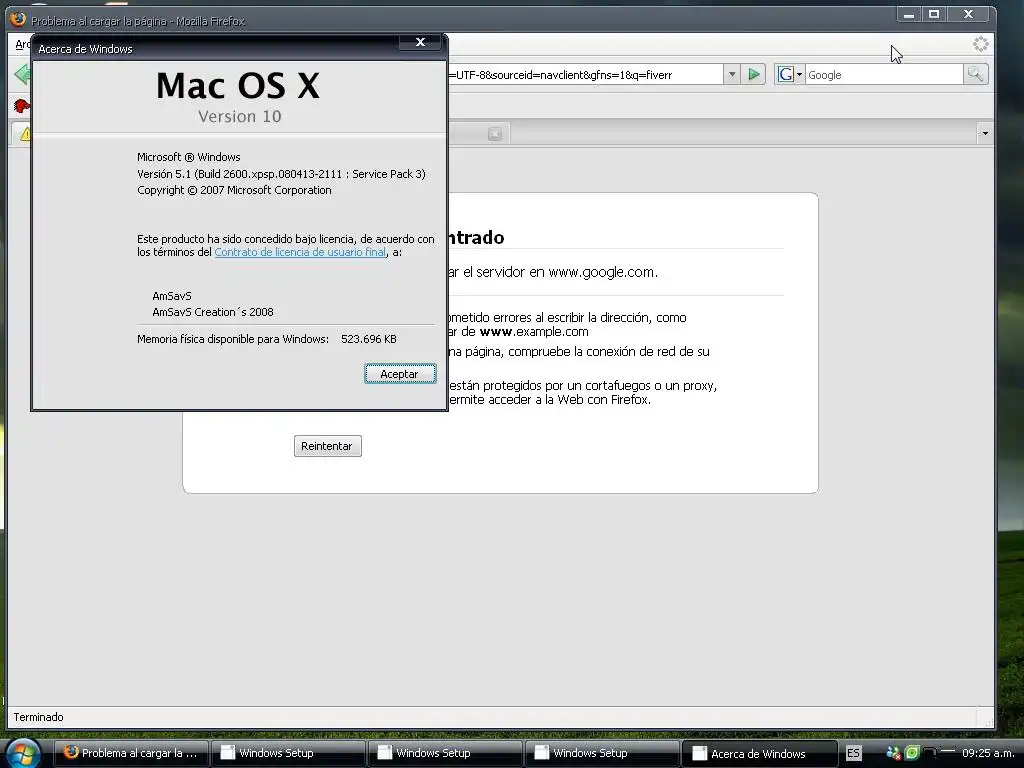Click the Google search input field
Screen dimensions: 1024x768
[884, 74]
